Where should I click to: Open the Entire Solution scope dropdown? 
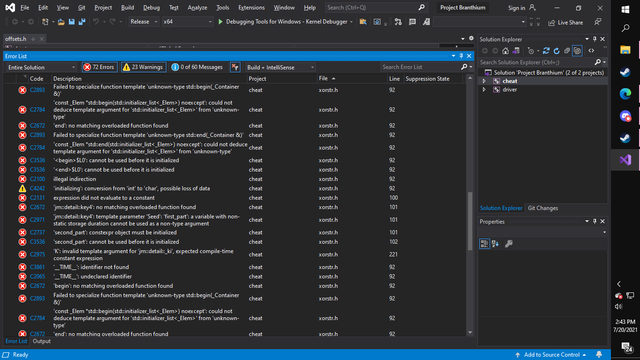click(41, 67)
